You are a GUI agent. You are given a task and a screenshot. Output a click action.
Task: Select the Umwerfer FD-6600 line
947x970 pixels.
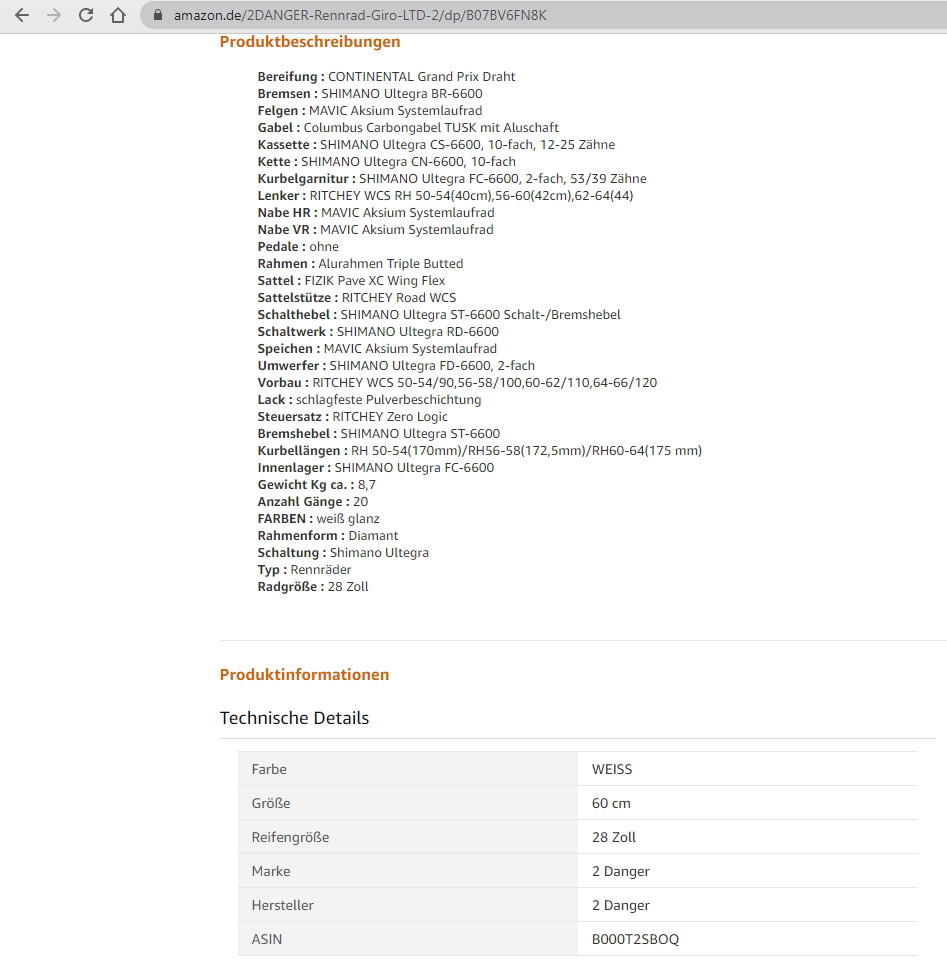(x=396, y=366)
